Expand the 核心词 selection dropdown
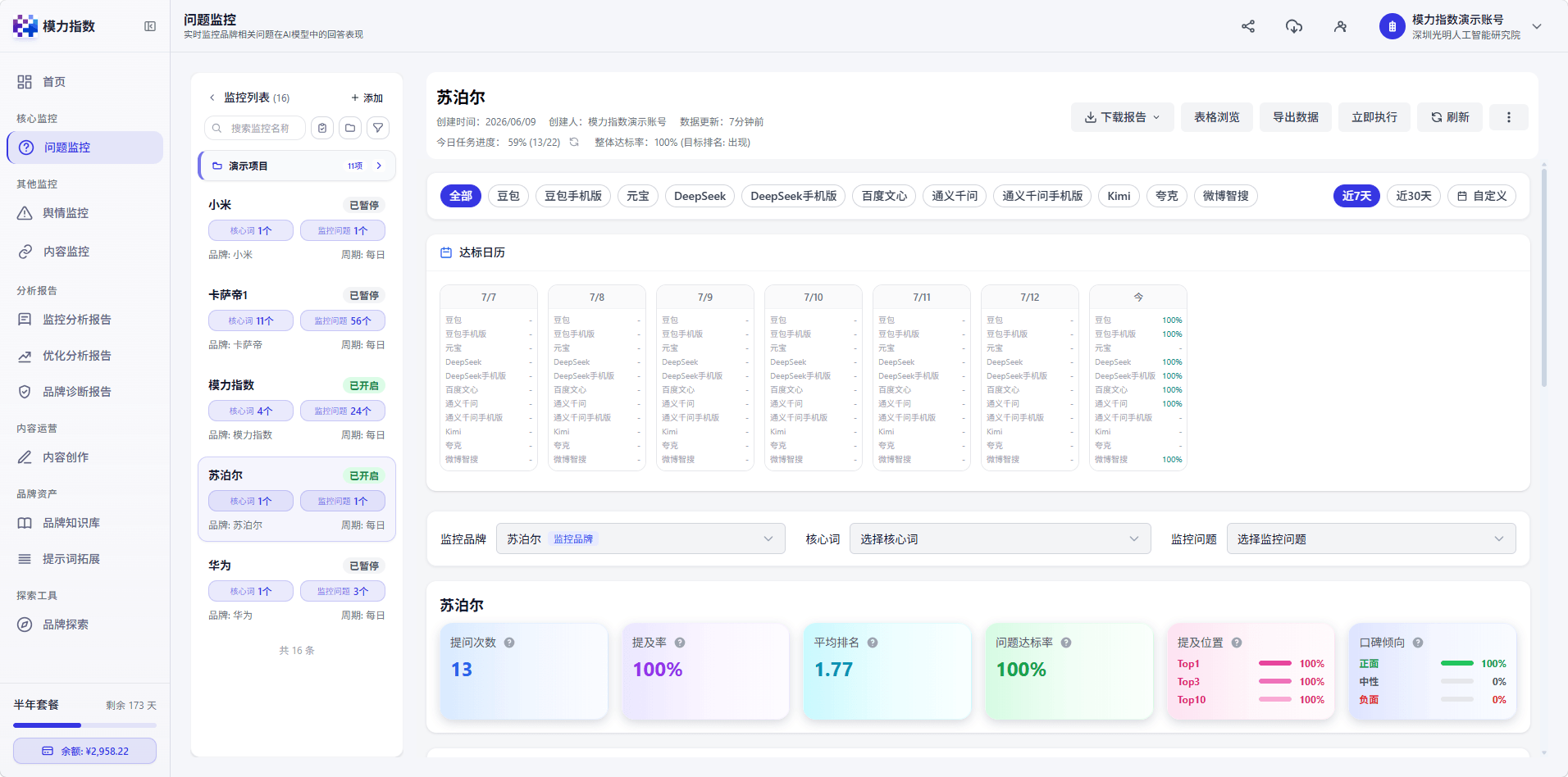The width and height of the screenshot is (1568, 777). pos(1000,538)
